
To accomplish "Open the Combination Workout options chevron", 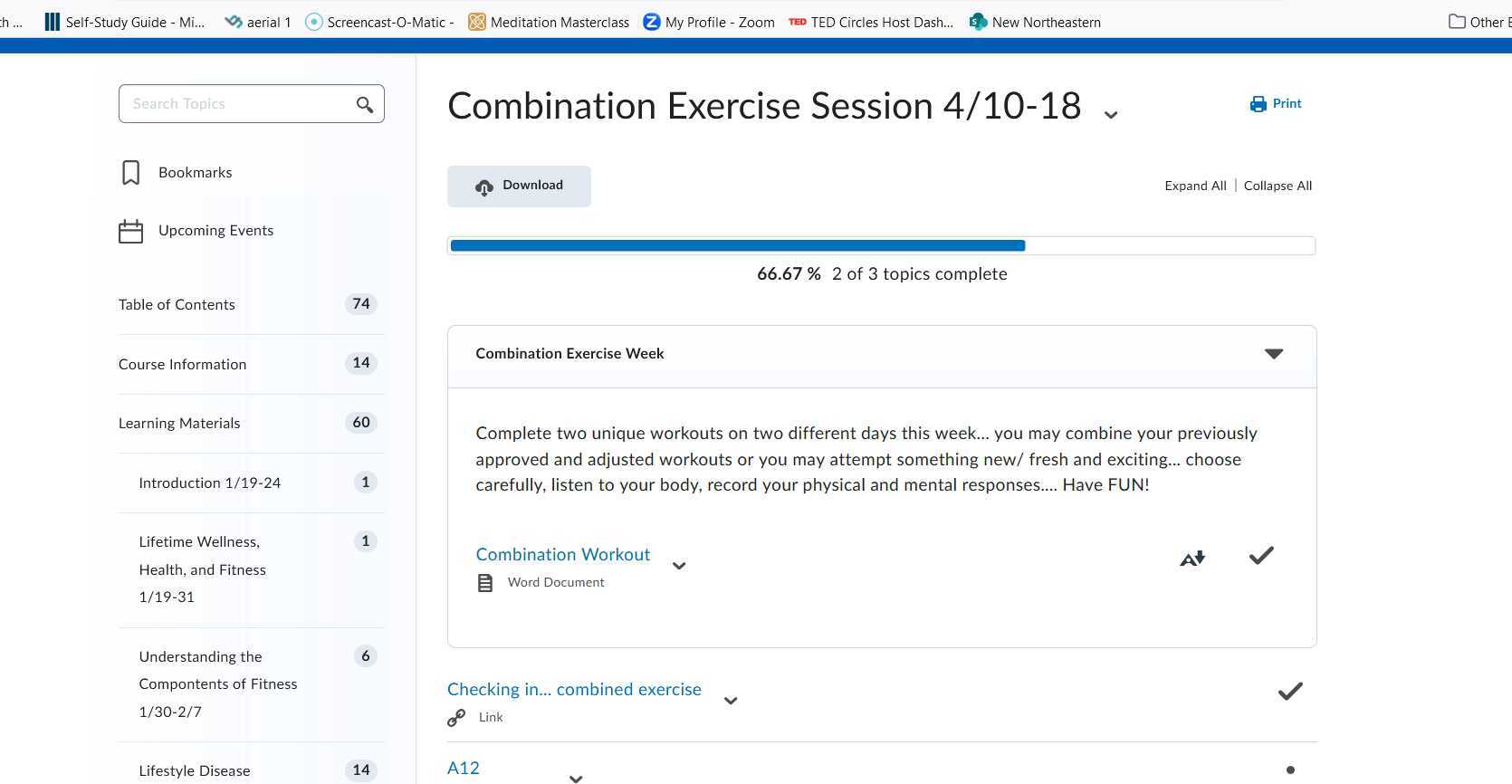I will pos(679,566).
